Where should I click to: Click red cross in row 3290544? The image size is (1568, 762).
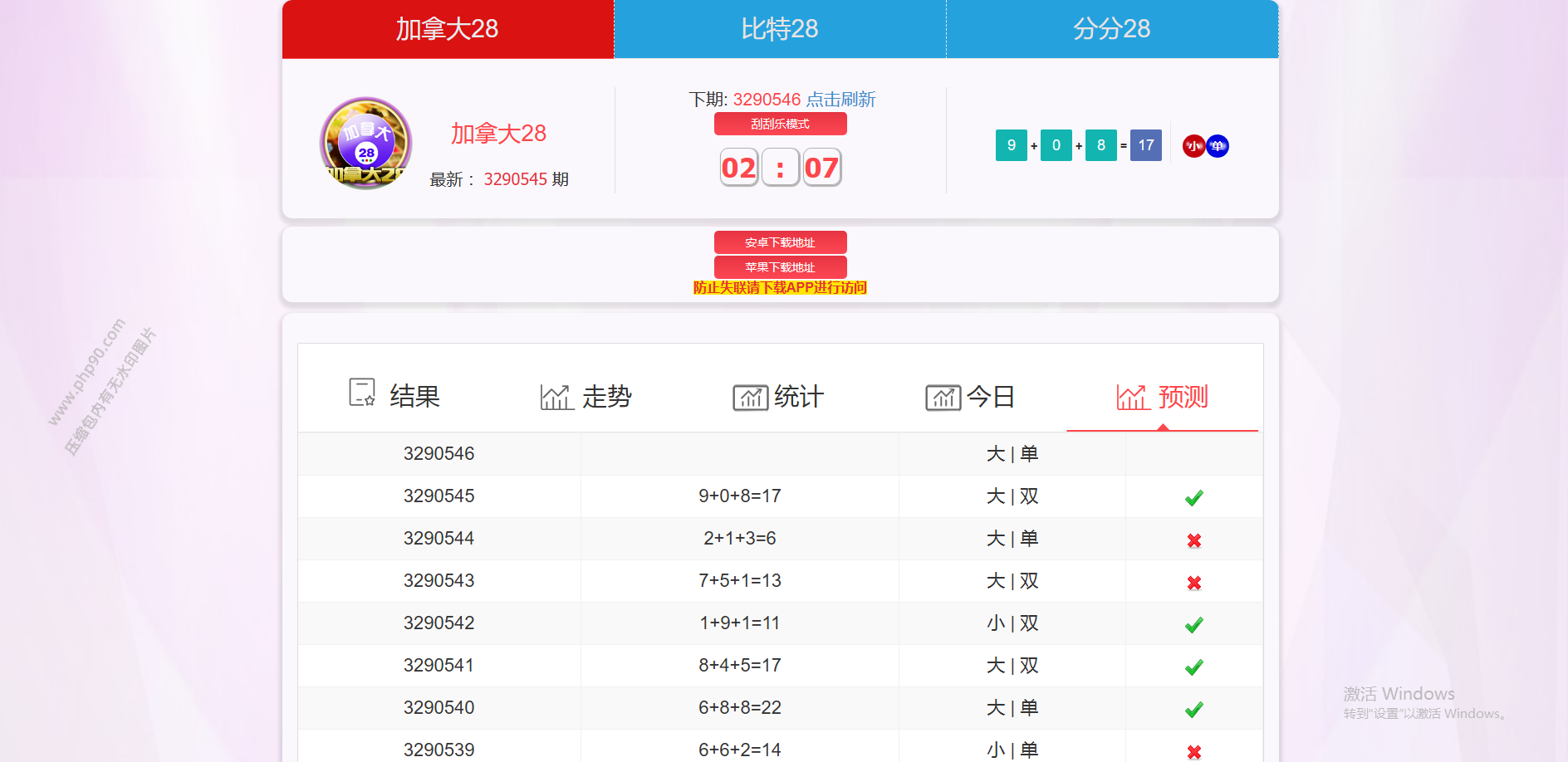pyautogui.click(x=1193, y=540)
